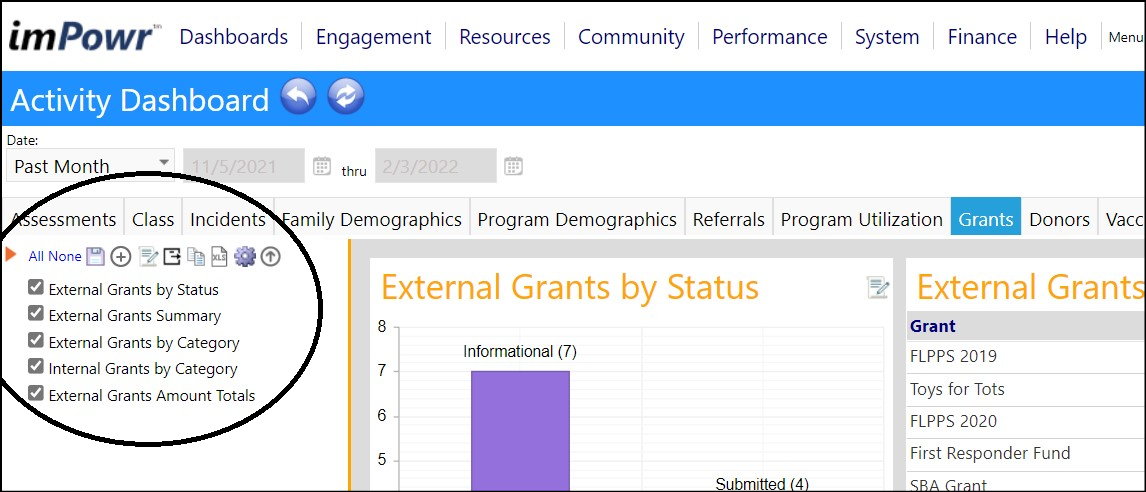Open the Performance menu

(770, 37)
